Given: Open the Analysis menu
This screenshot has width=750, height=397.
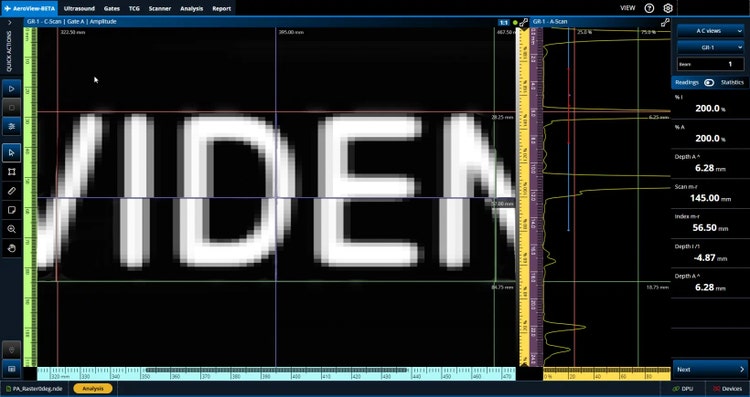Looking at the screenshot, I should 191,8.
